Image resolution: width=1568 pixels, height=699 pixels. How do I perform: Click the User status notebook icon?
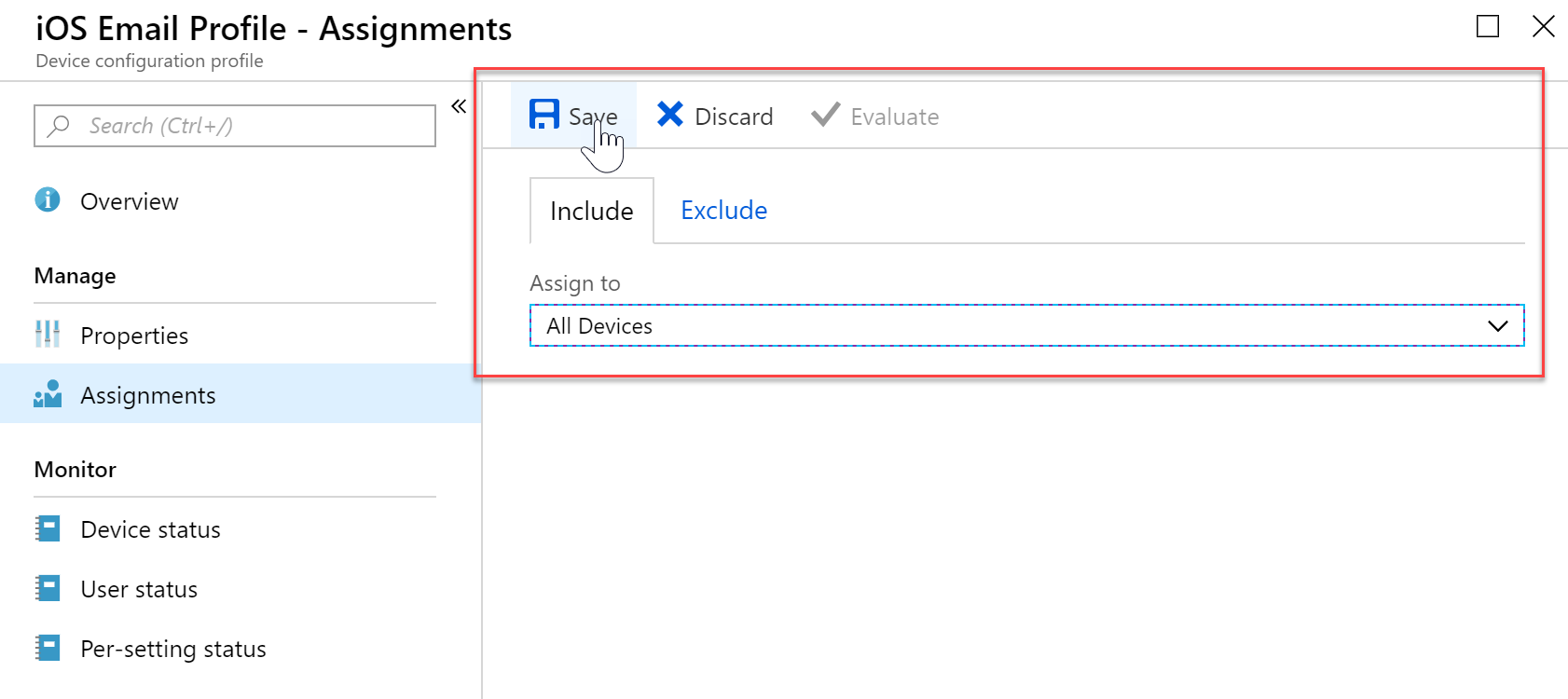(48, 588)
